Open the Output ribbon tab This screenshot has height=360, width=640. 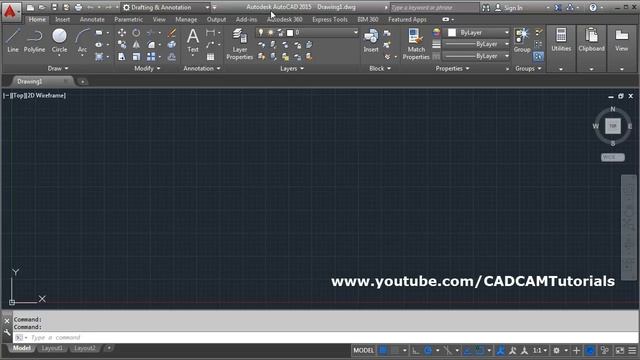pyautogui.click(x=216, y=19)
